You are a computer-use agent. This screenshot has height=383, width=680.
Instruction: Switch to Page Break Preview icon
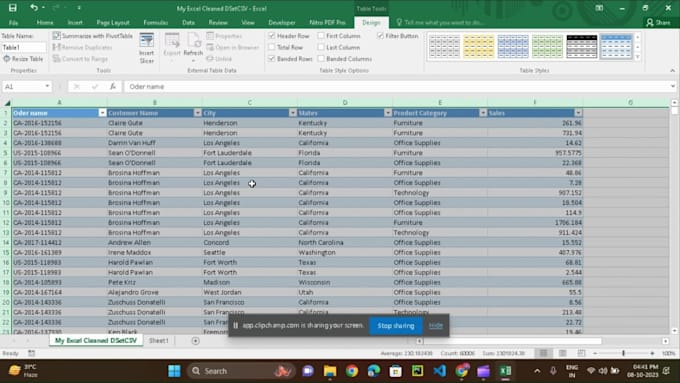click(x=581, y=354)
